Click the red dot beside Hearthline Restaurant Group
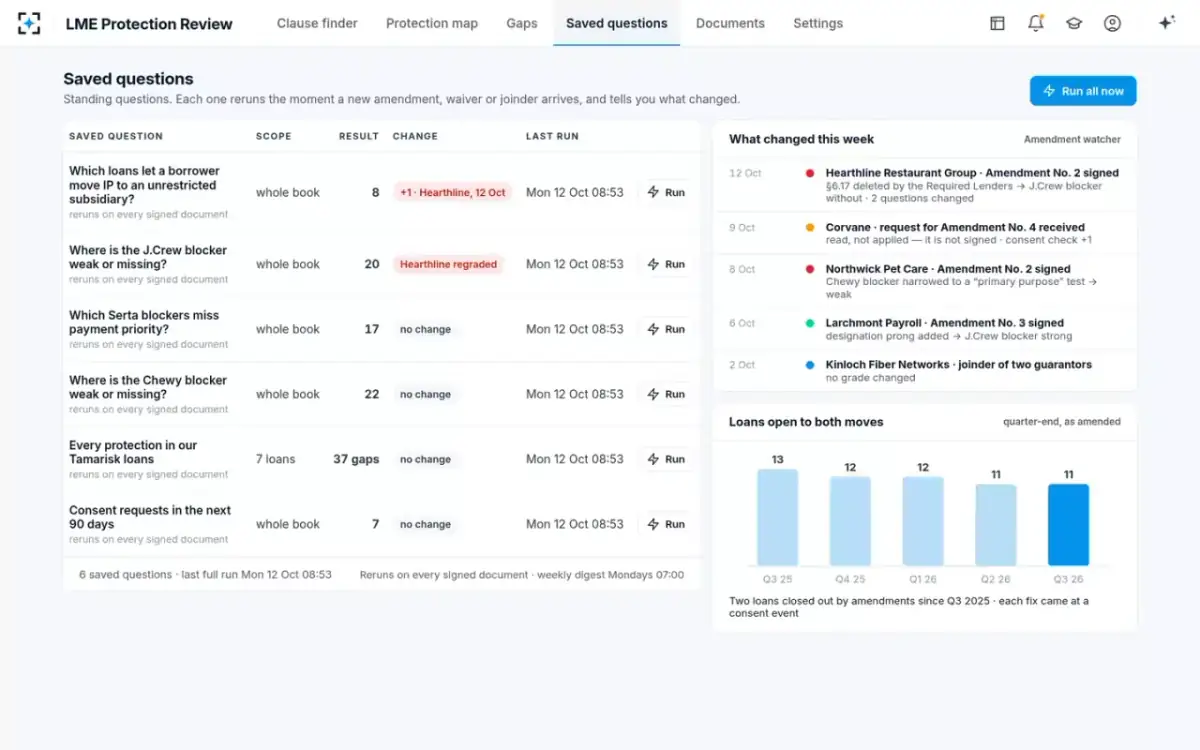1200x750 pixels. (810, 173)
